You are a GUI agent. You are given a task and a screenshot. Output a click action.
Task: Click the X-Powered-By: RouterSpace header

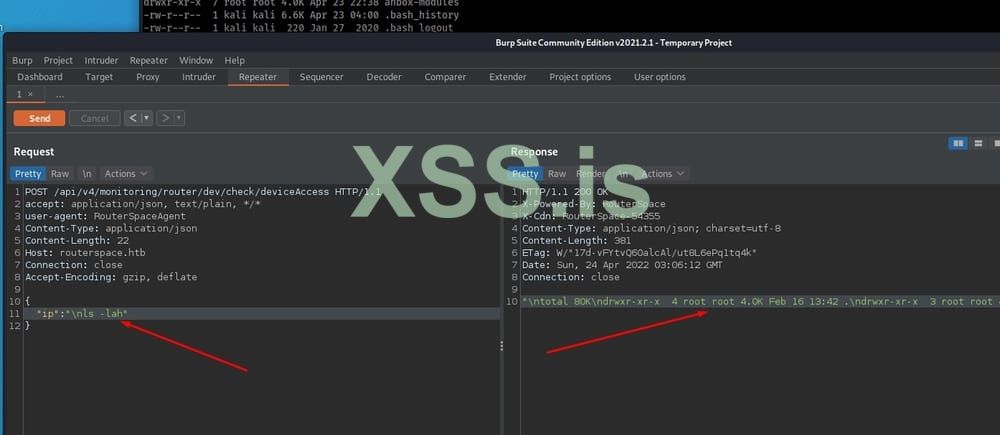pyautogui.click(x=594, y=203)
